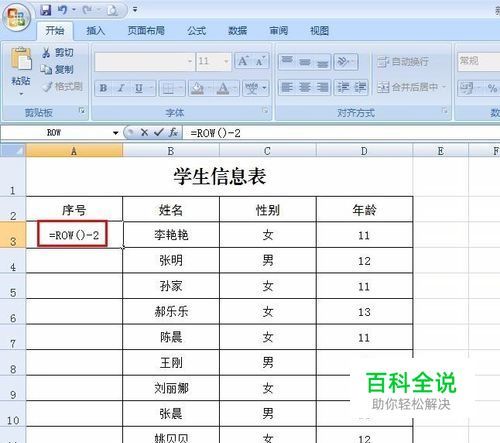Image resolution: width=500 pixels, height=443 pixels.
Task: Switch to the 开始 Home tab
Action: click(x=55, y=31)
